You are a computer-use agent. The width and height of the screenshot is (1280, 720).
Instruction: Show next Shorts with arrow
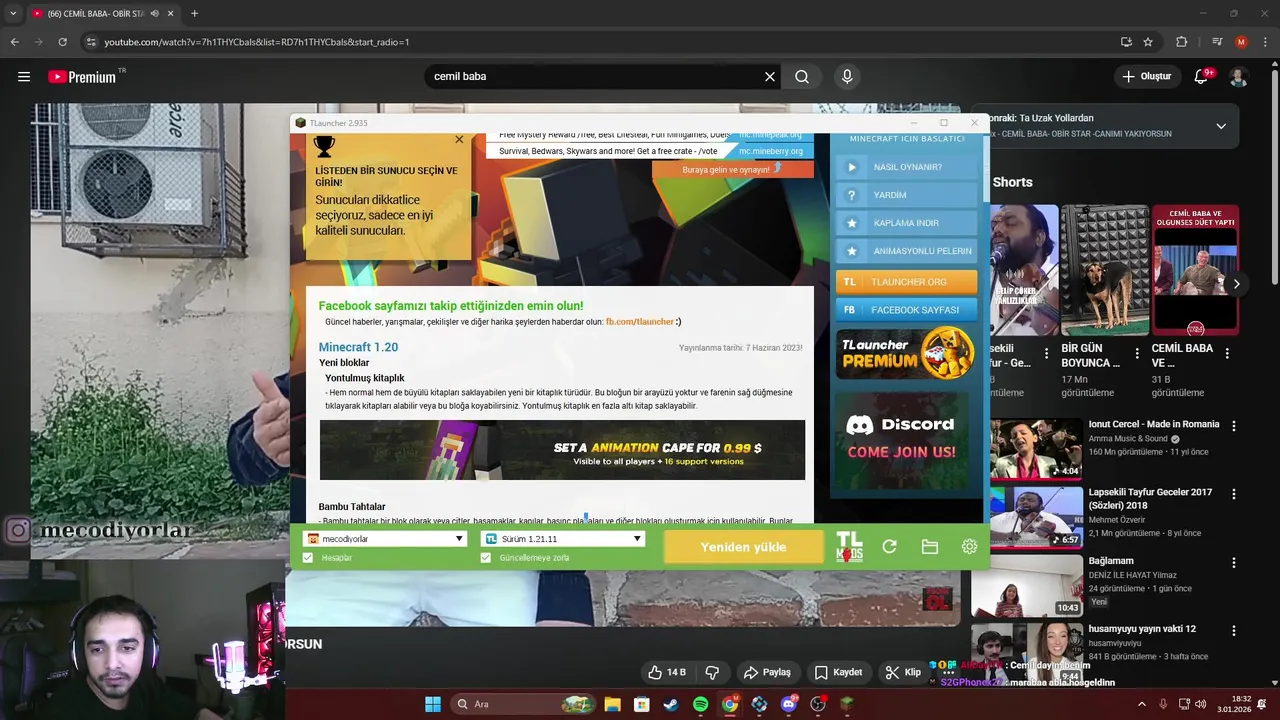(x=1236, y=284)
